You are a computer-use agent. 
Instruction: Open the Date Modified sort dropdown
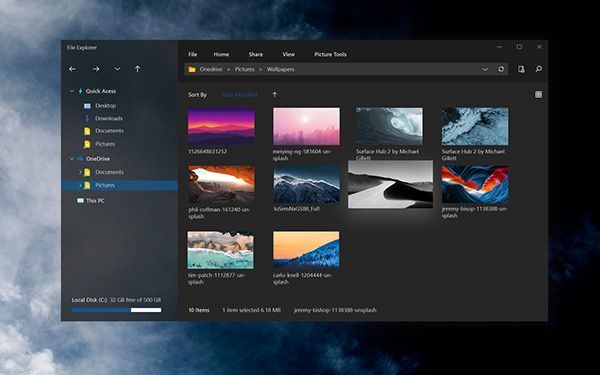pyautogui.click(x=240, y=95)
